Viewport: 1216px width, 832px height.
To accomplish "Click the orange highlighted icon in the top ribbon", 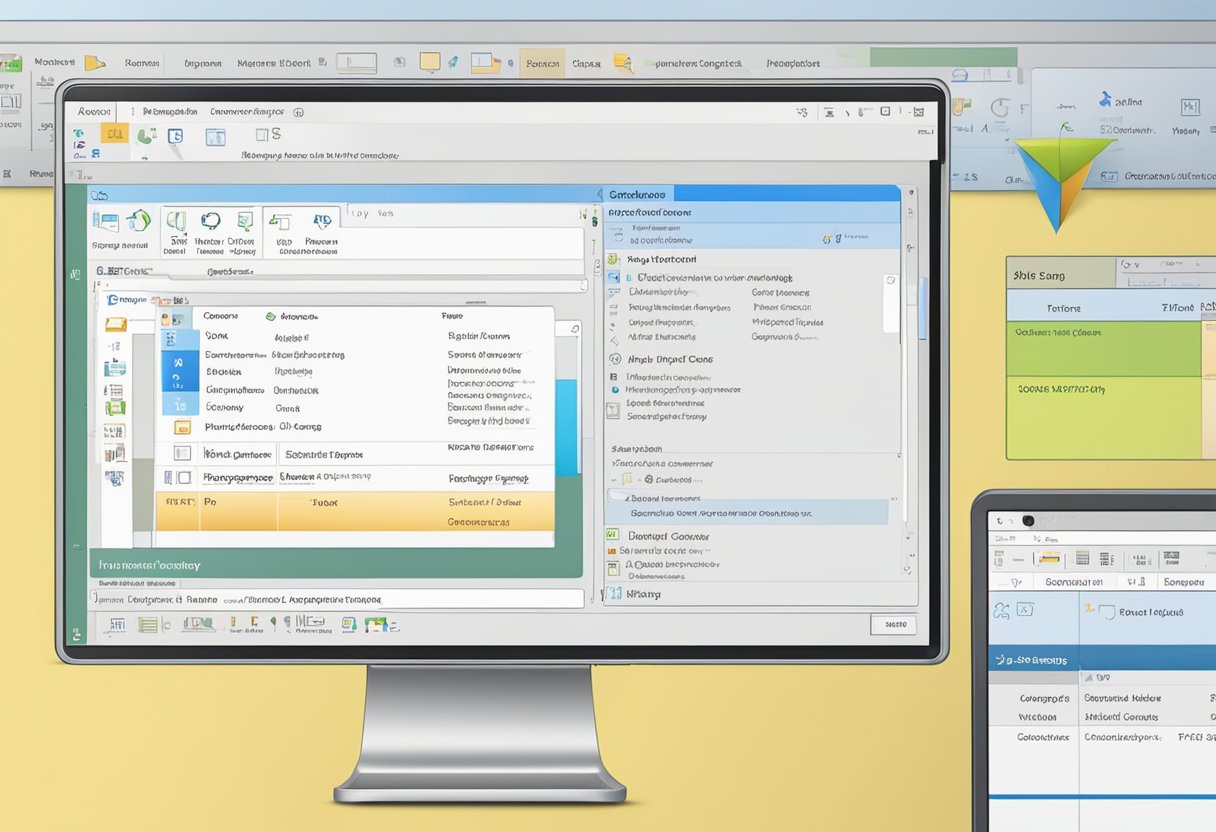I will [114, 134].
